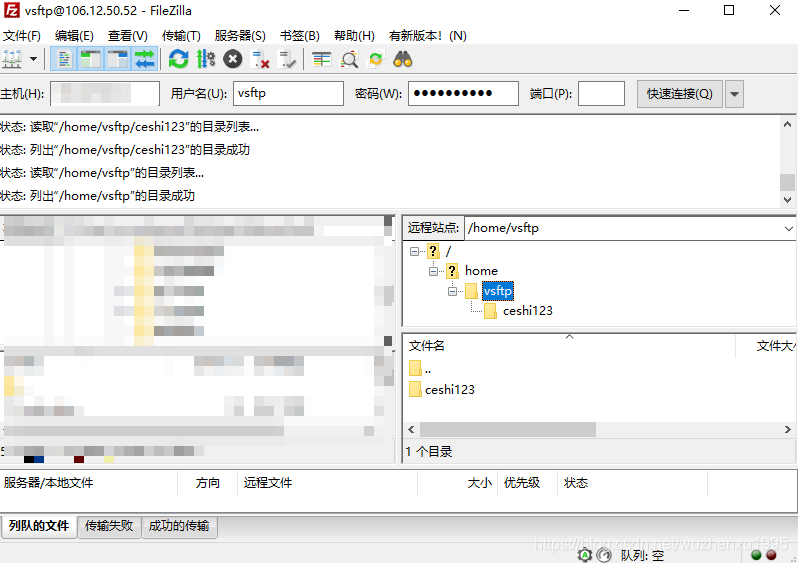The image size is (798, 563).
Task: Open directory listing filters dialog
Action: tap(322, 59)
